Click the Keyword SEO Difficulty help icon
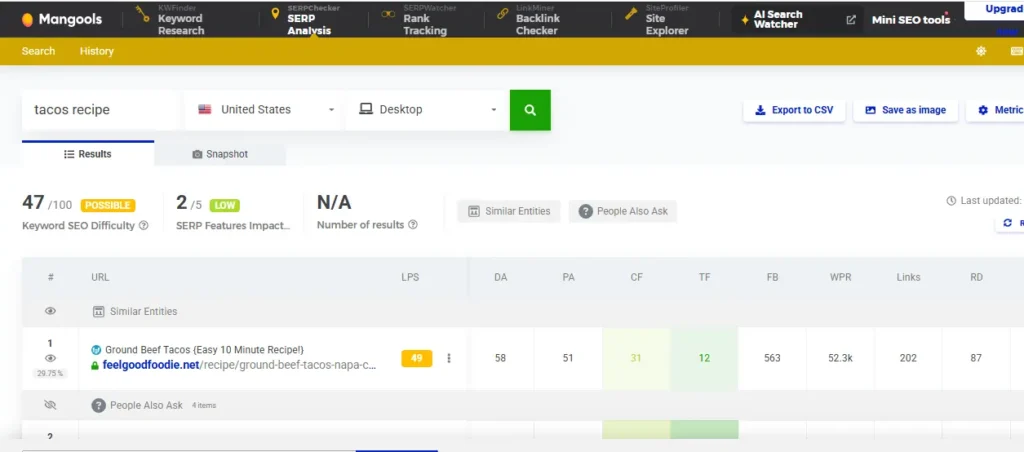Viewport: 1024px width, 452px height. pyautogui.click(x=144, y=225)
